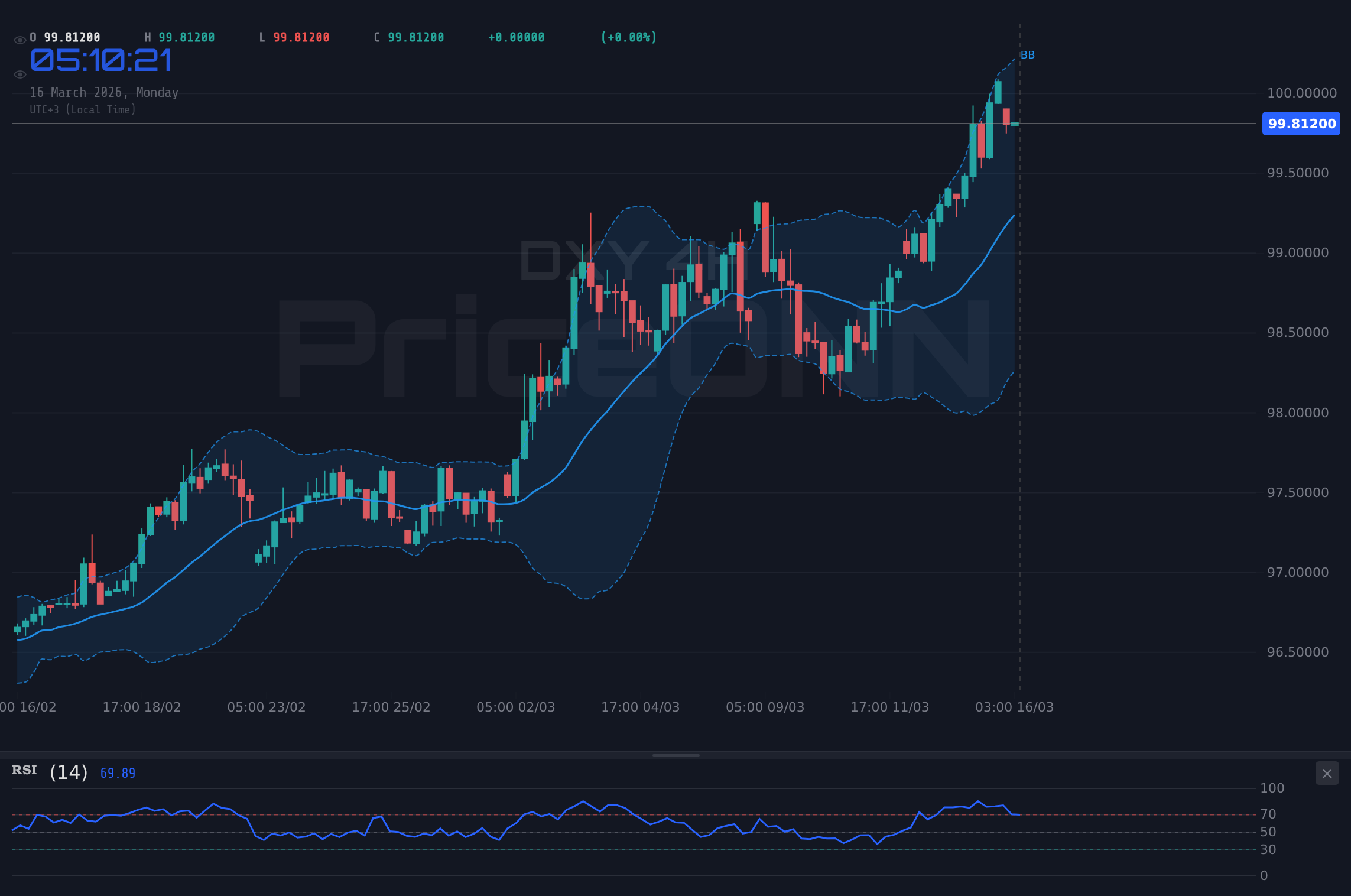Toggle visibility of the countdown timer indicator
Screen dimensions: 1351x896
point(20,73)
